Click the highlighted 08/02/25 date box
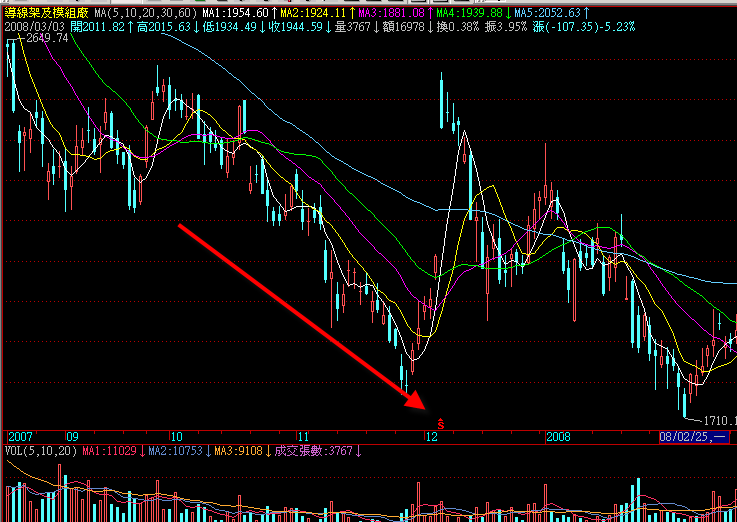737x522 pixels. [x=692, y=437]
